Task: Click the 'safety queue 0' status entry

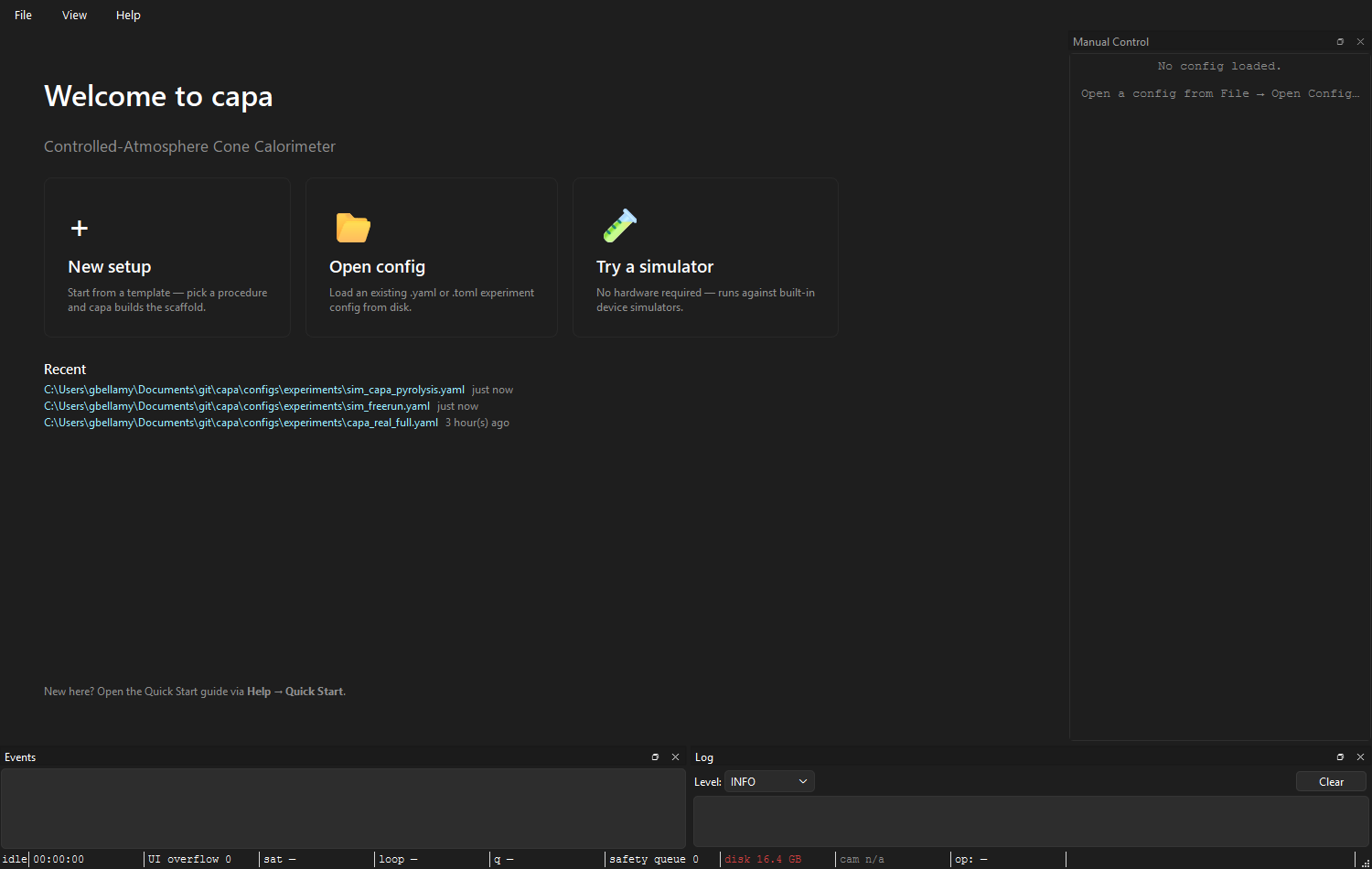Action: pyautogui.click(x=654, y=859)
